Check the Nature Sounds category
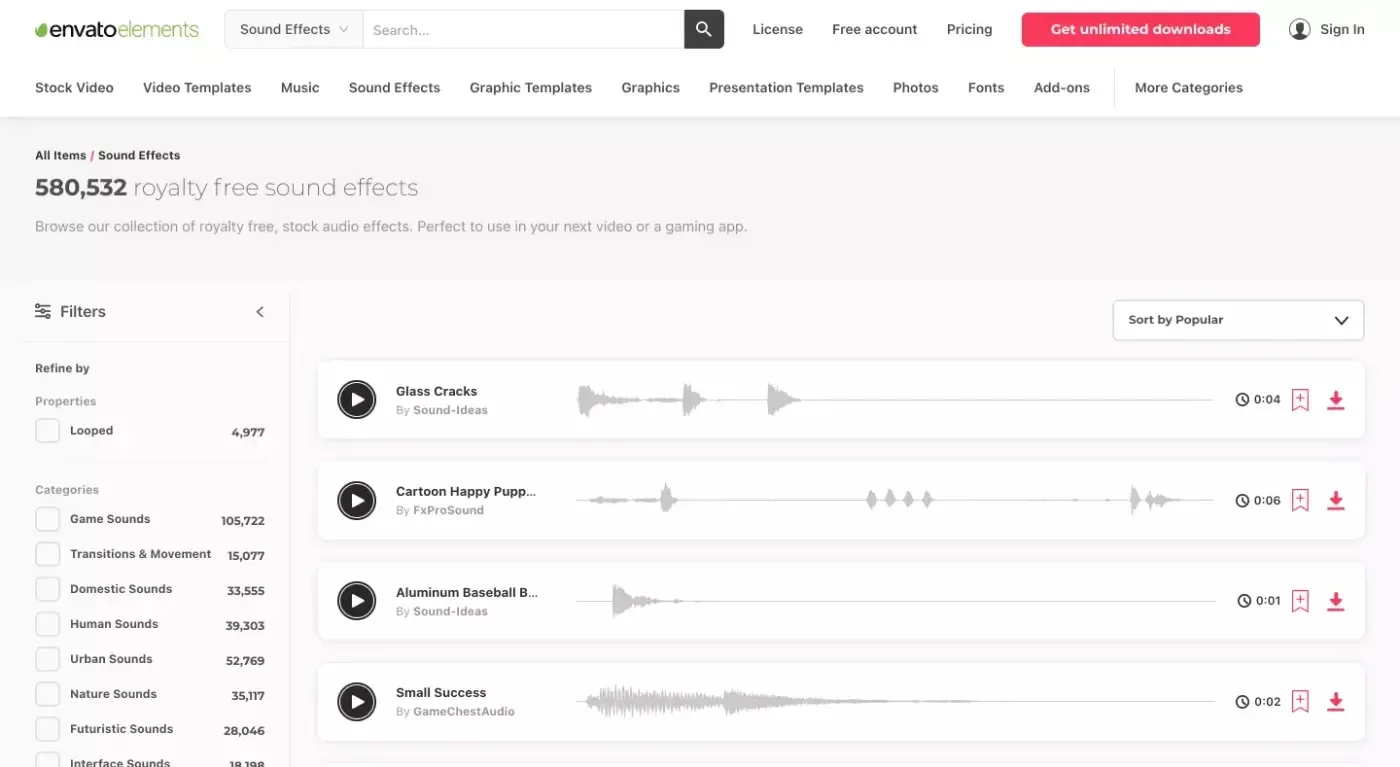Image resolution: width=1400 pixels, height=767 pixels. (x=47, y=694)
